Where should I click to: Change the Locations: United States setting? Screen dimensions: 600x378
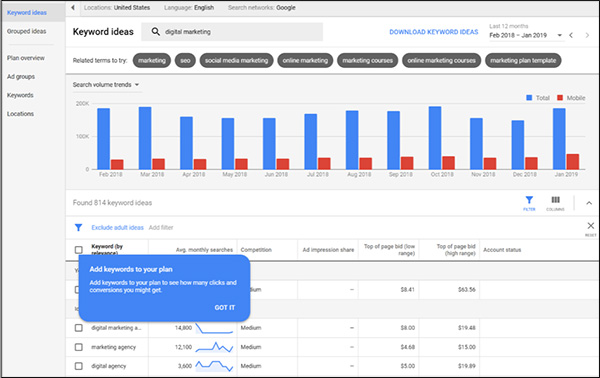coord(117,8)
